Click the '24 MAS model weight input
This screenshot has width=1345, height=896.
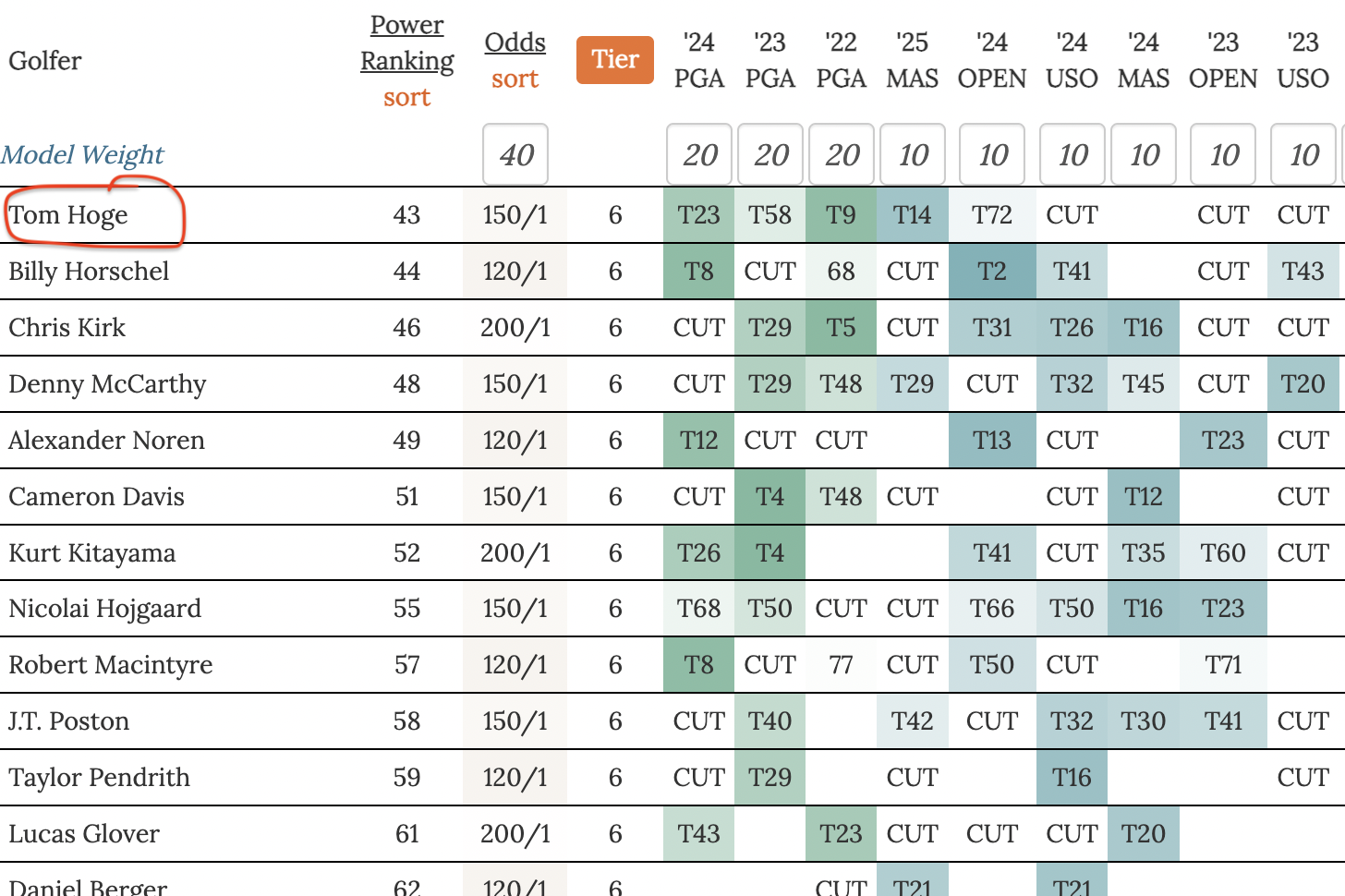[x=1144, y=154]
